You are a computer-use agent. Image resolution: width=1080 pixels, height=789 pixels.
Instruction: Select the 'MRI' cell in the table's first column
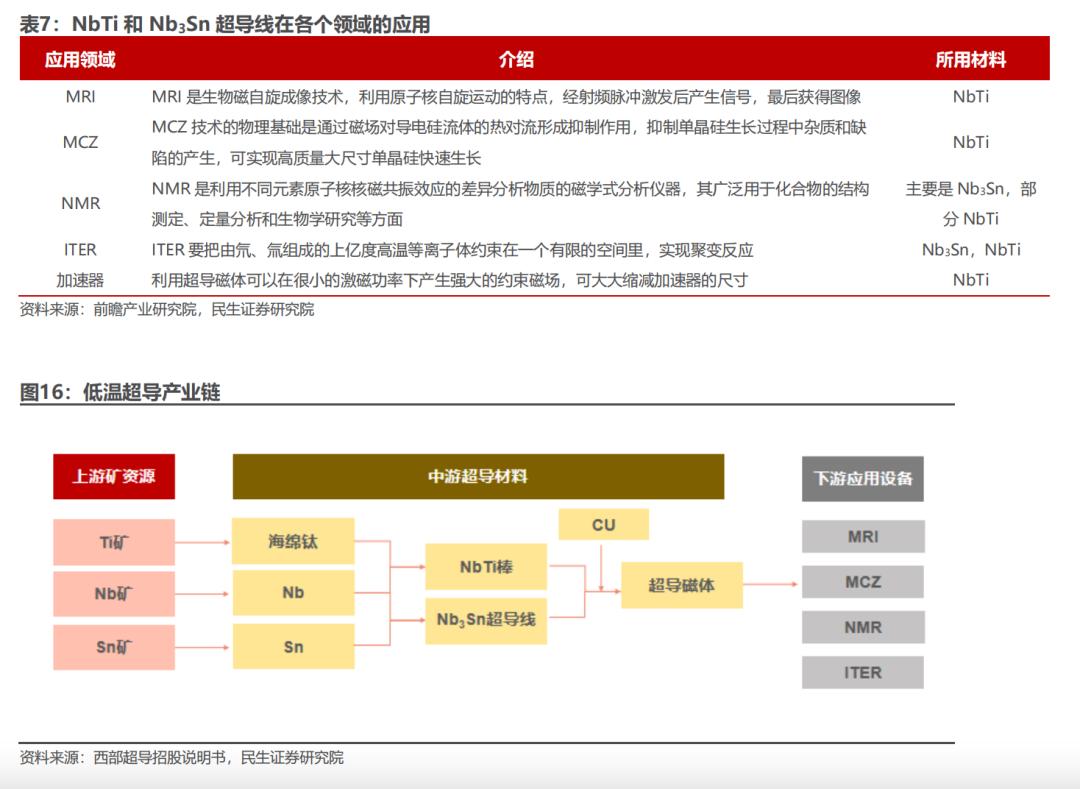[81, 97]
